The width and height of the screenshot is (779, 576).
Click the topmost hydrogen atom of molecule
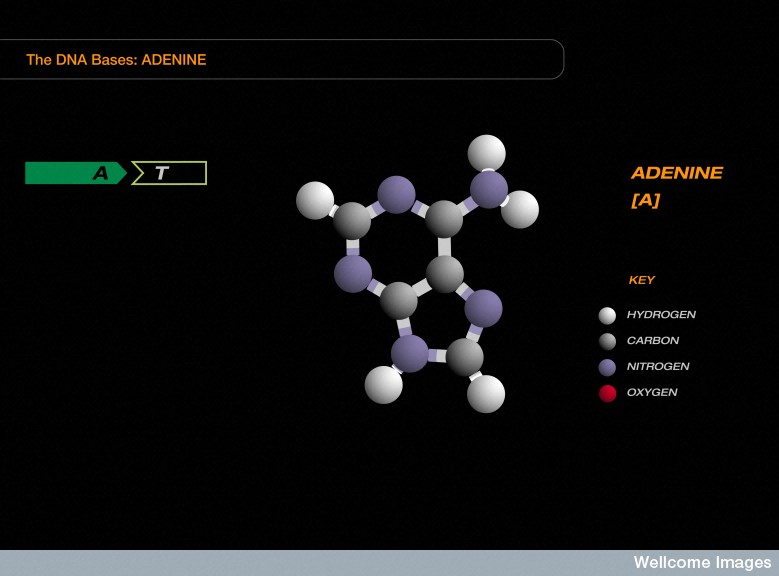(x=487, y=153)
